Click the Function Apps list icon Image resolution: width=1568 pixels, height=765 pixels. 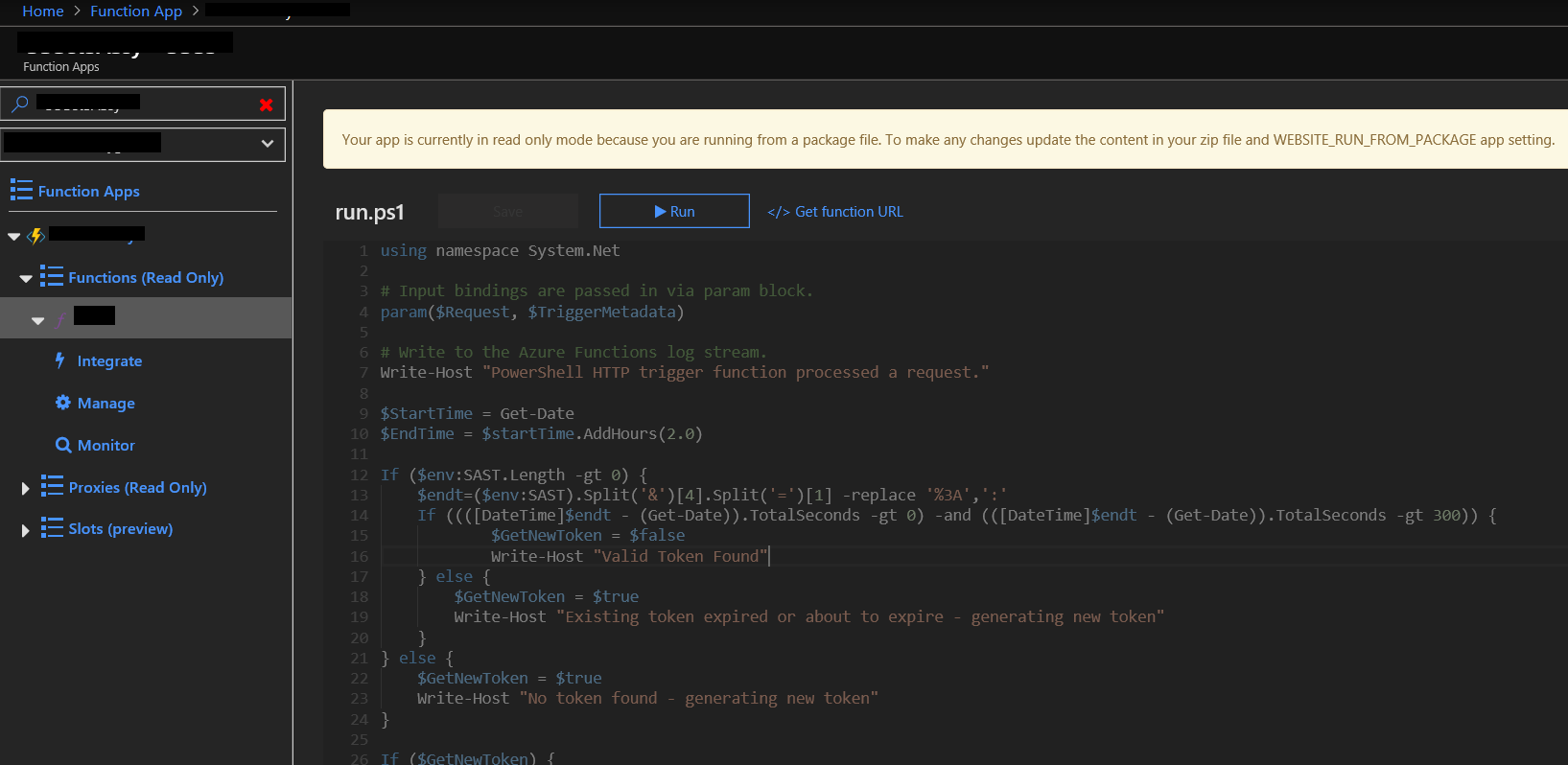point(21,190)
